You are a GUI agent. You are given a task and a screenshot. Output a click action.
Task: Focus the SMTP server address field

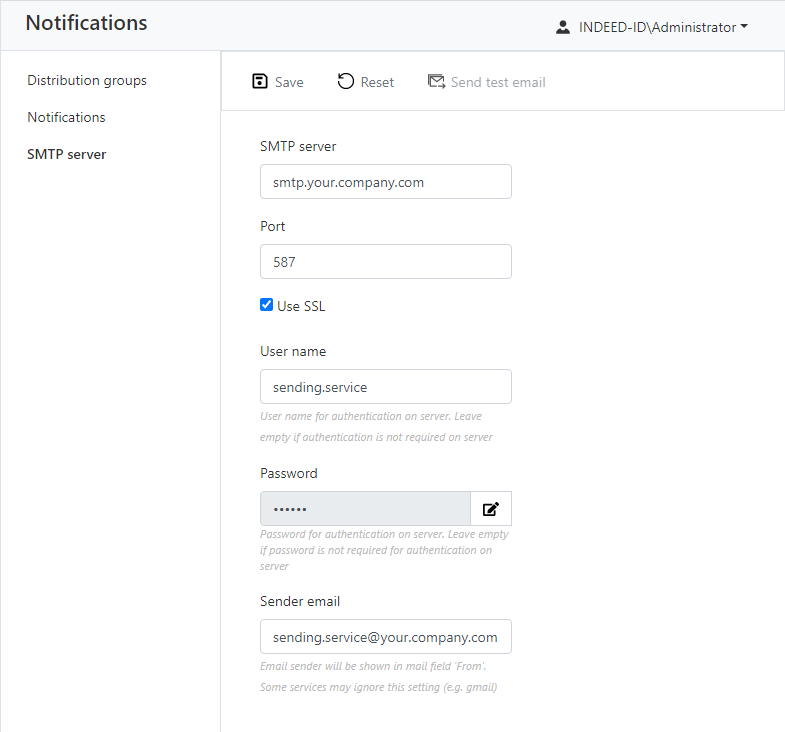(386, 182)
